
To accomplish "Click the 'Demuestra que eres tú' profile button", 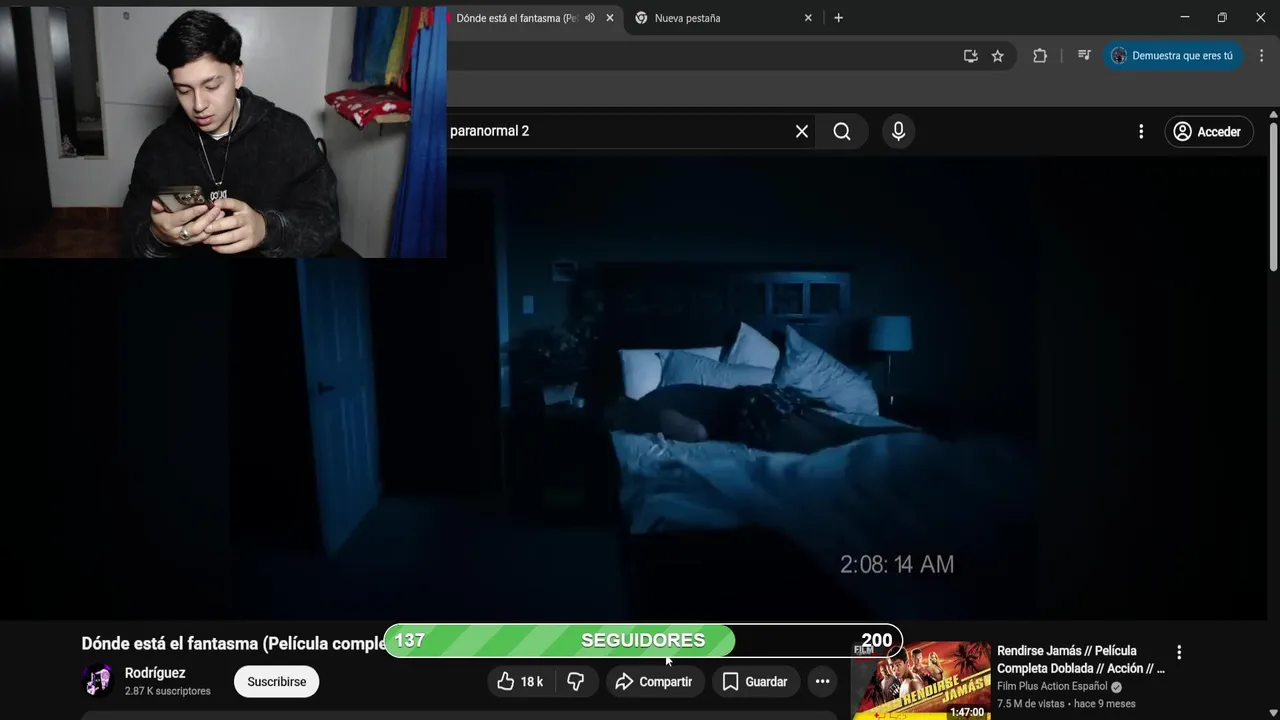I will point(1173,56).
